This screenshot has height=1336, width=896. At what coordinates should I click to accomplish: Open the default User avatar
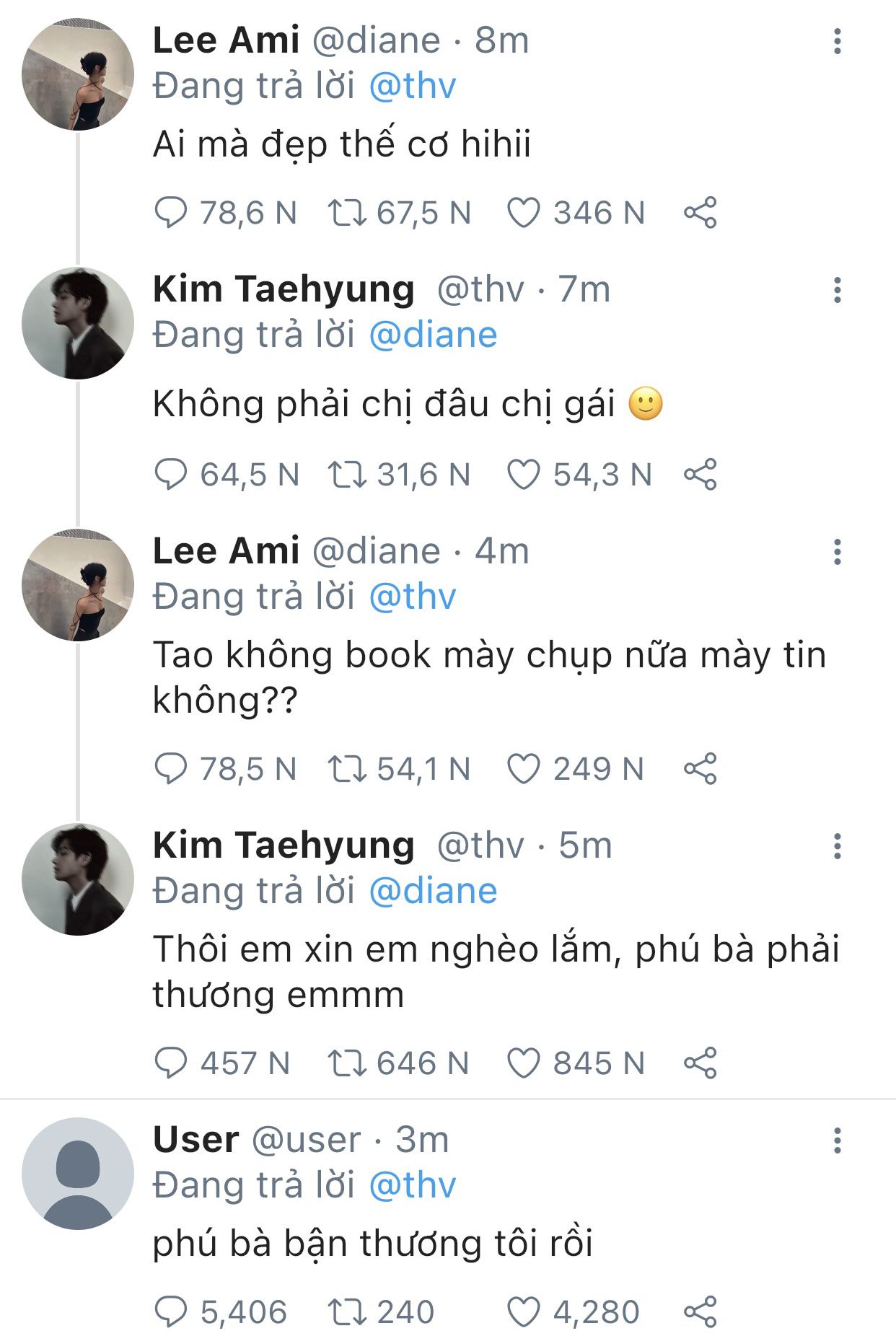(78, 1174)
